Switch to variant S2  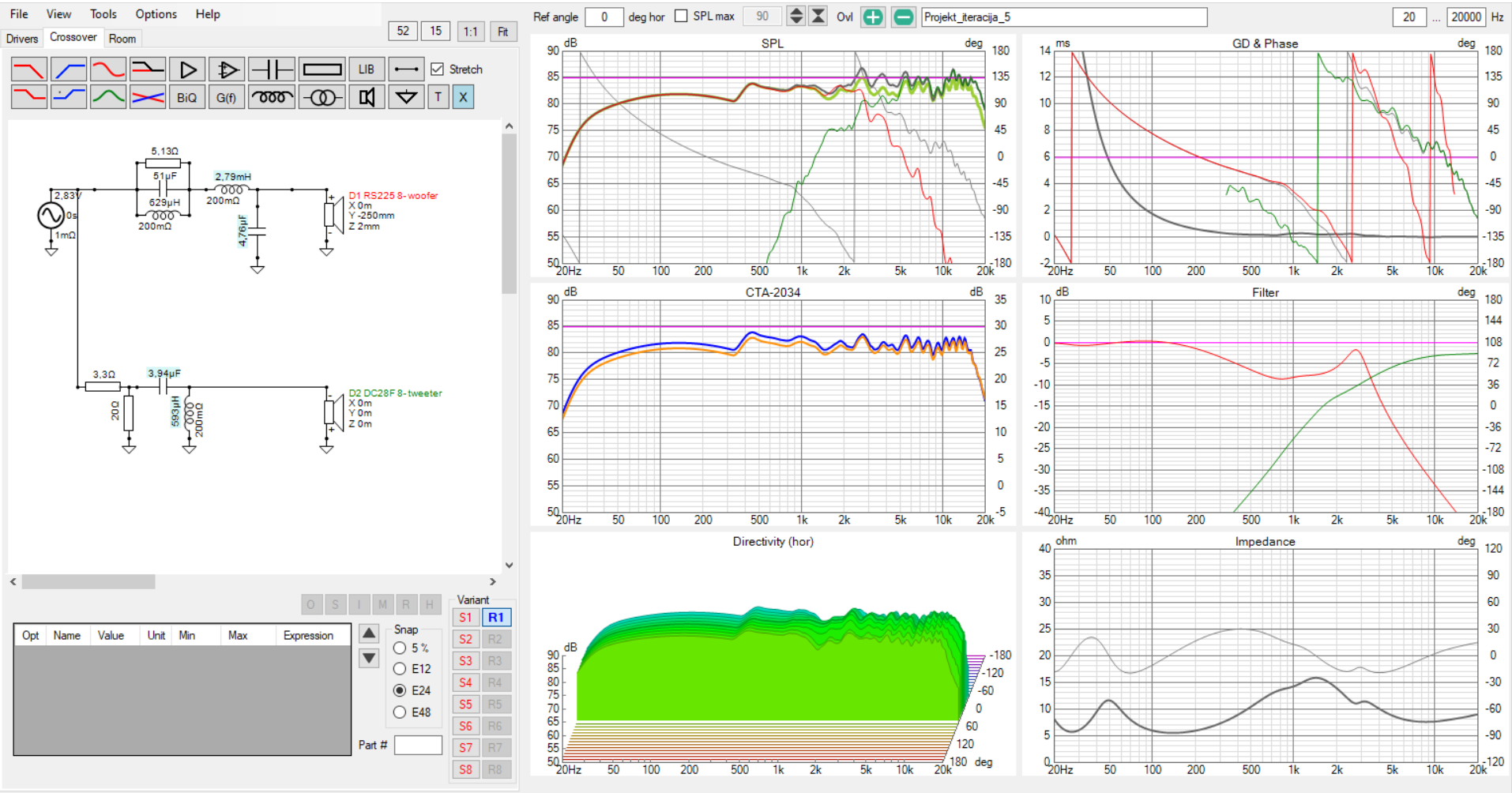click(x=466, y=639)
